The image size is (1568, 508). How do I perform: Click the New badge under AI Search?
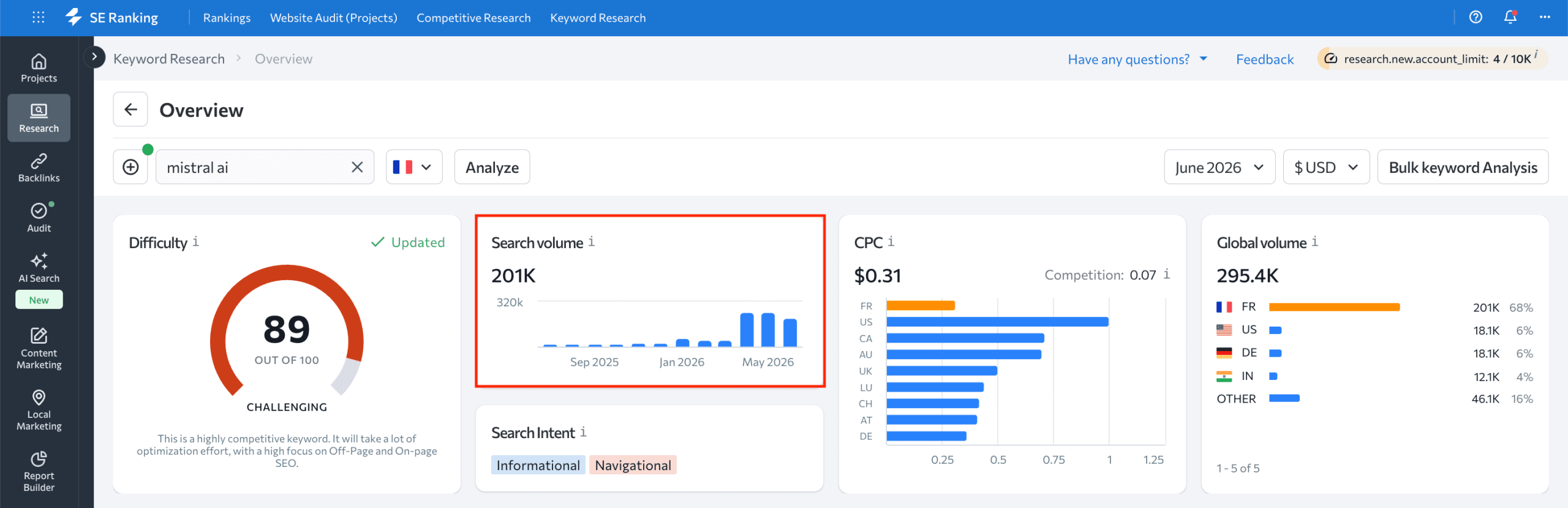click(x=39, y=300)
